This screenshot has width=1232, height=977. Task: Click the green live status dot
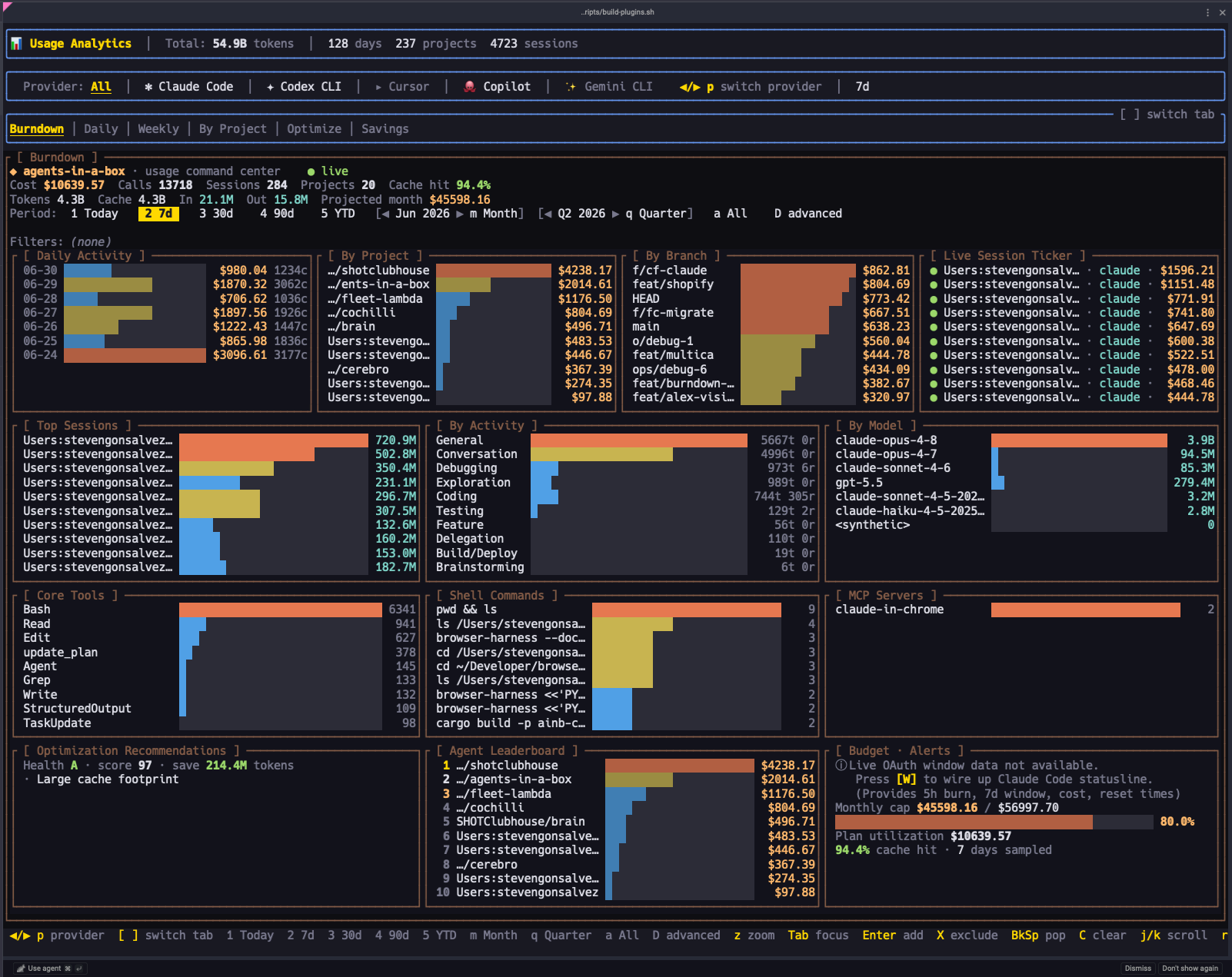tap(311, 171)
